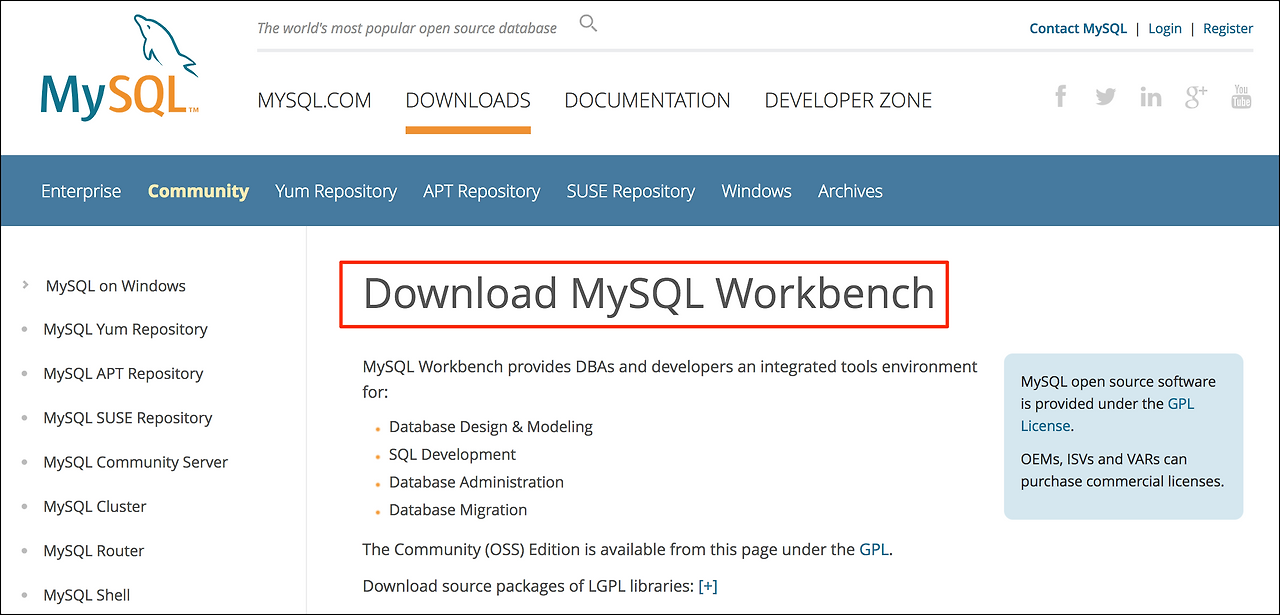Open MySQL APT Repository sidebar link

click(x=123, y=373)
